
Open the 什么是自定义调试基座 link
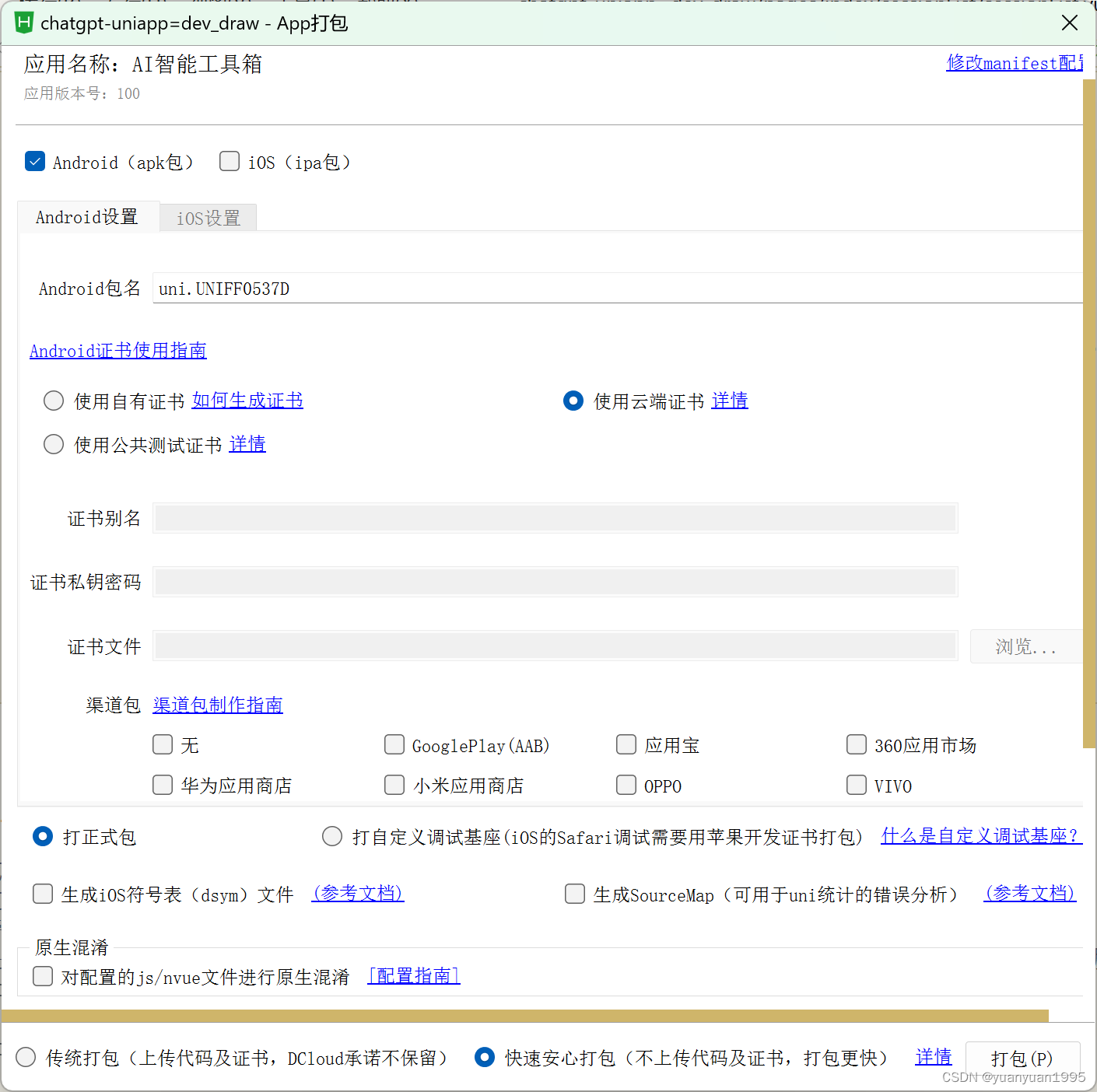click(x=982, y=836)
